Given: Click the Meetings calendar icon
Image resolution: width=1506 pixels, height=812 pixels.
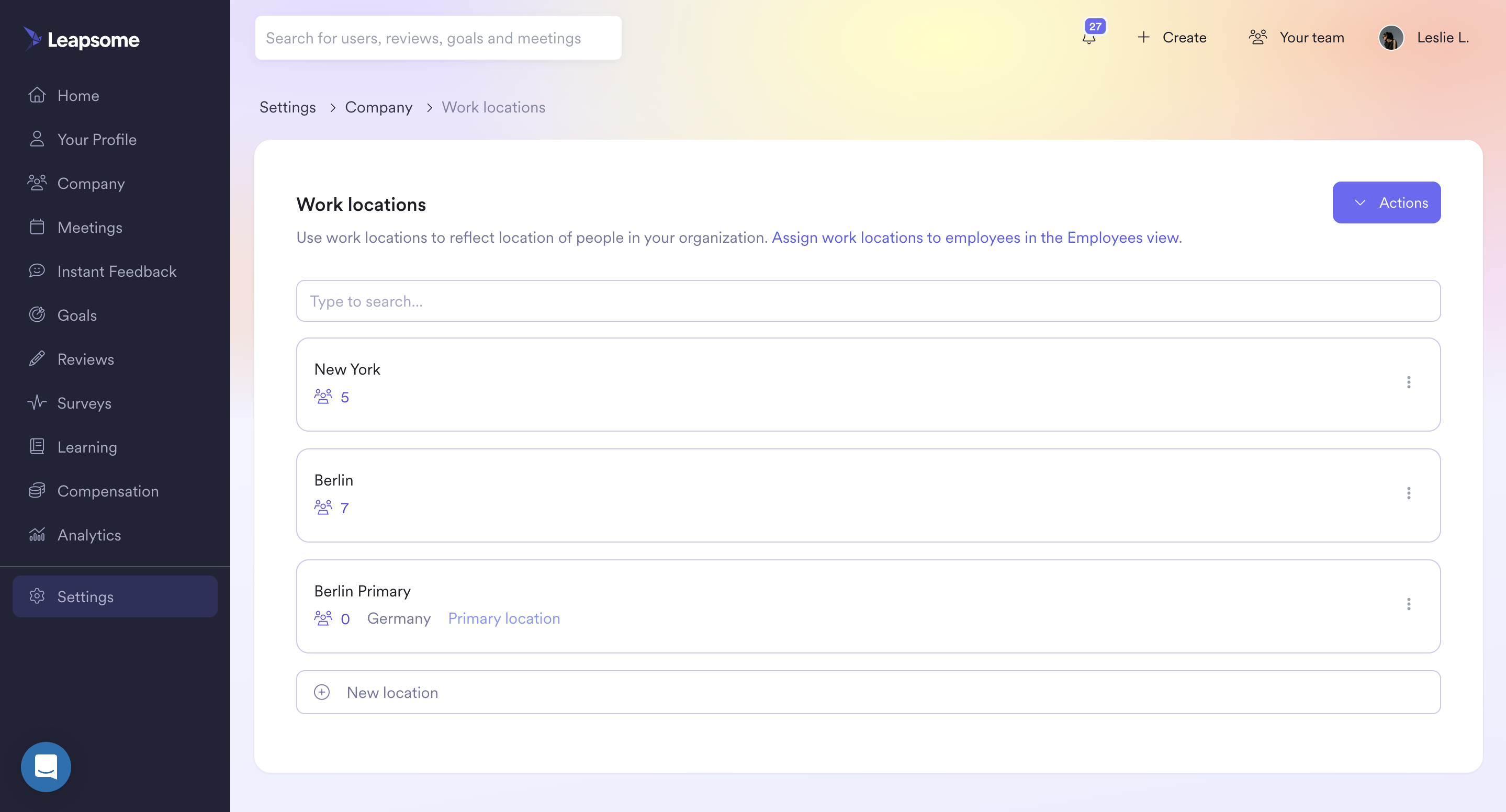Looking at the screenshot, I should click(x=37, y=226).
